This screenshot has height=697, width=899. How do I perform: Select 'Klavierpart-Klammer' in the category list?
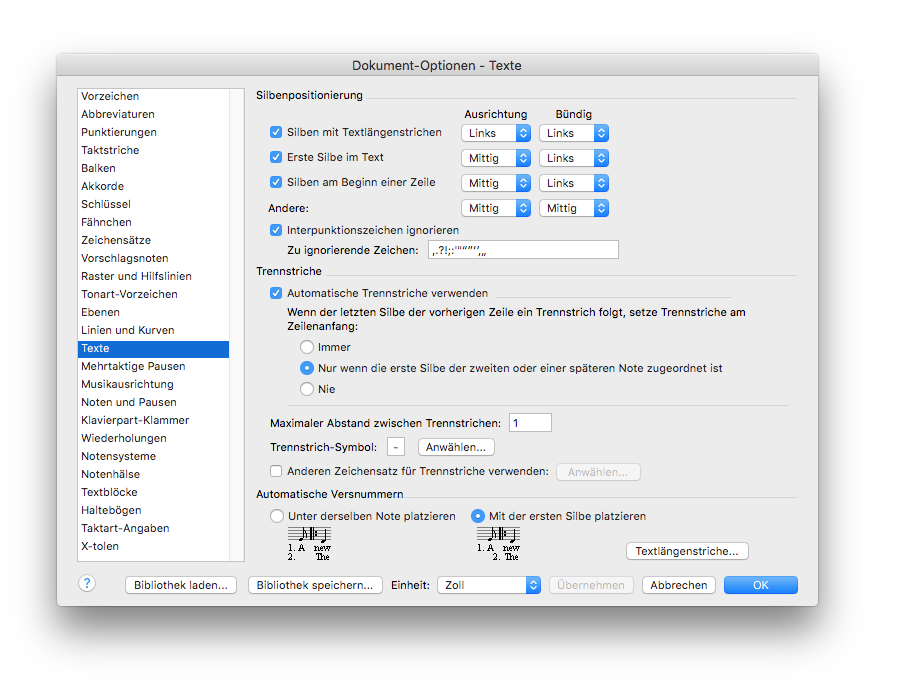coord(153,420)
